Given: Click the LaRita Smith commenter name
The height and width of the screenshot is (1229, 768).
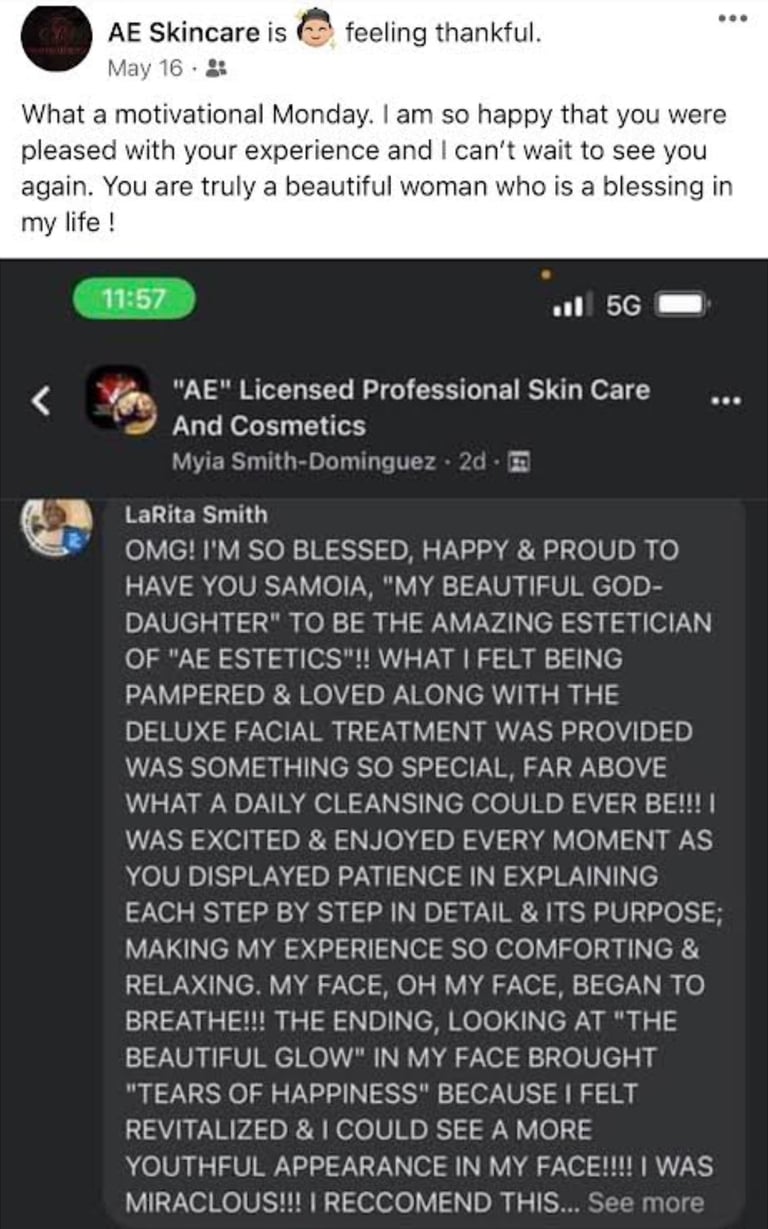Looking at the screenshot, I should pos(197,515).
